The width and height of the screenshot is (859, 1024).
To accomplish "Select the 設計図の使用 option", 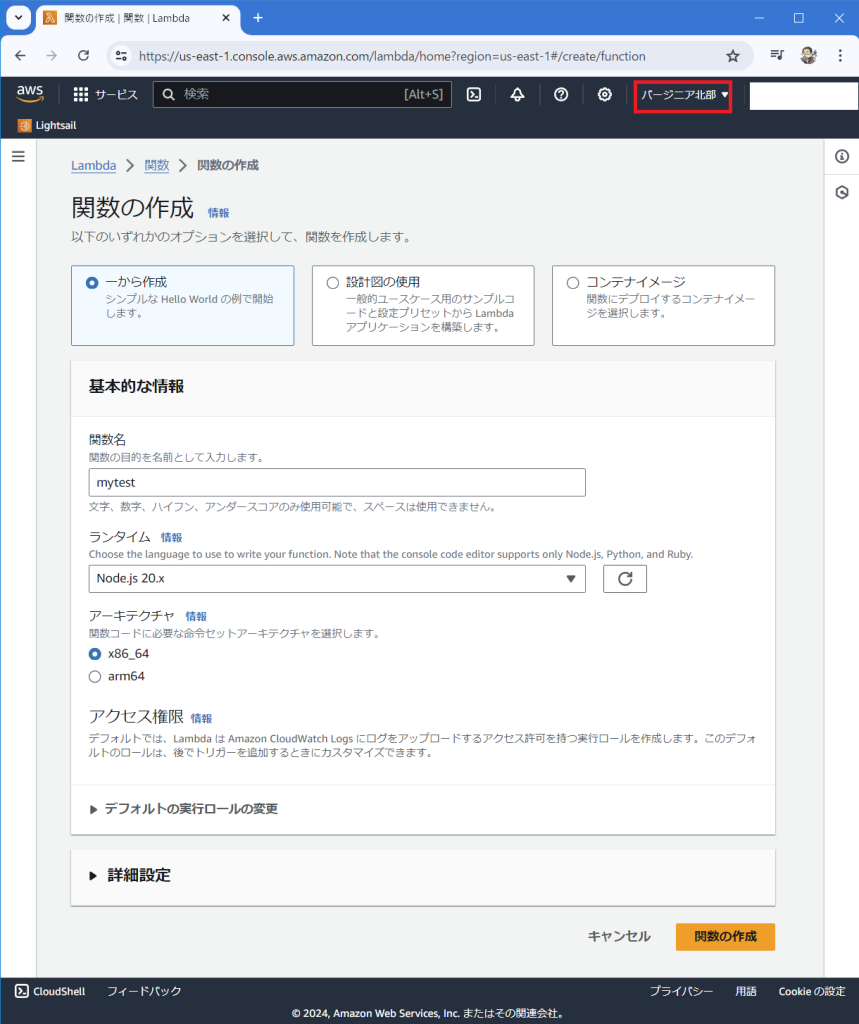I will (333, 283).
